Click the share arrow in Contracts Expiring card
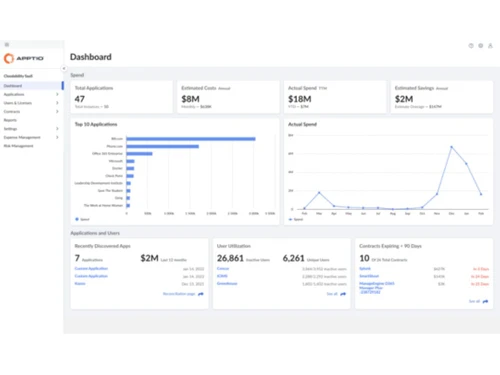 point(485,301)
